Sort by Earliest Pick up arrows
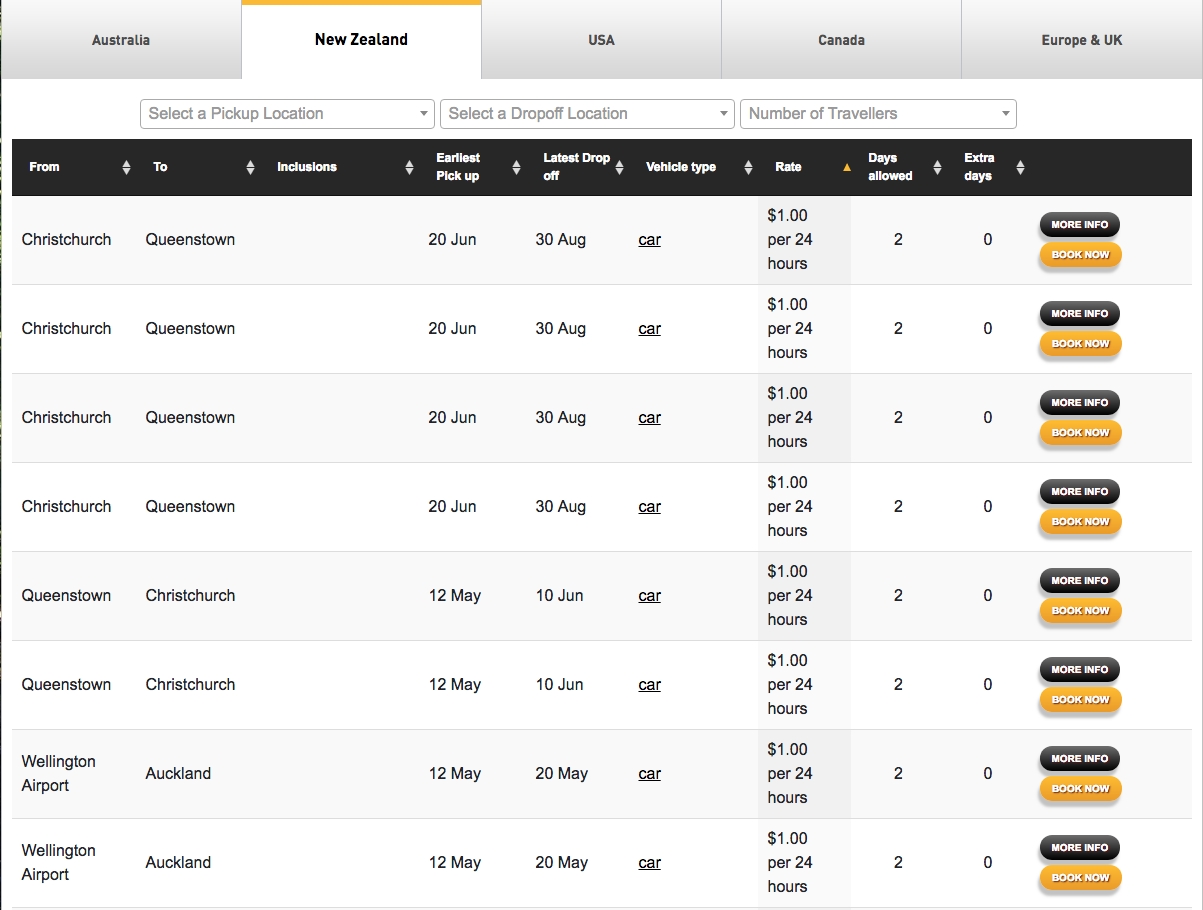 coord(516,167)
